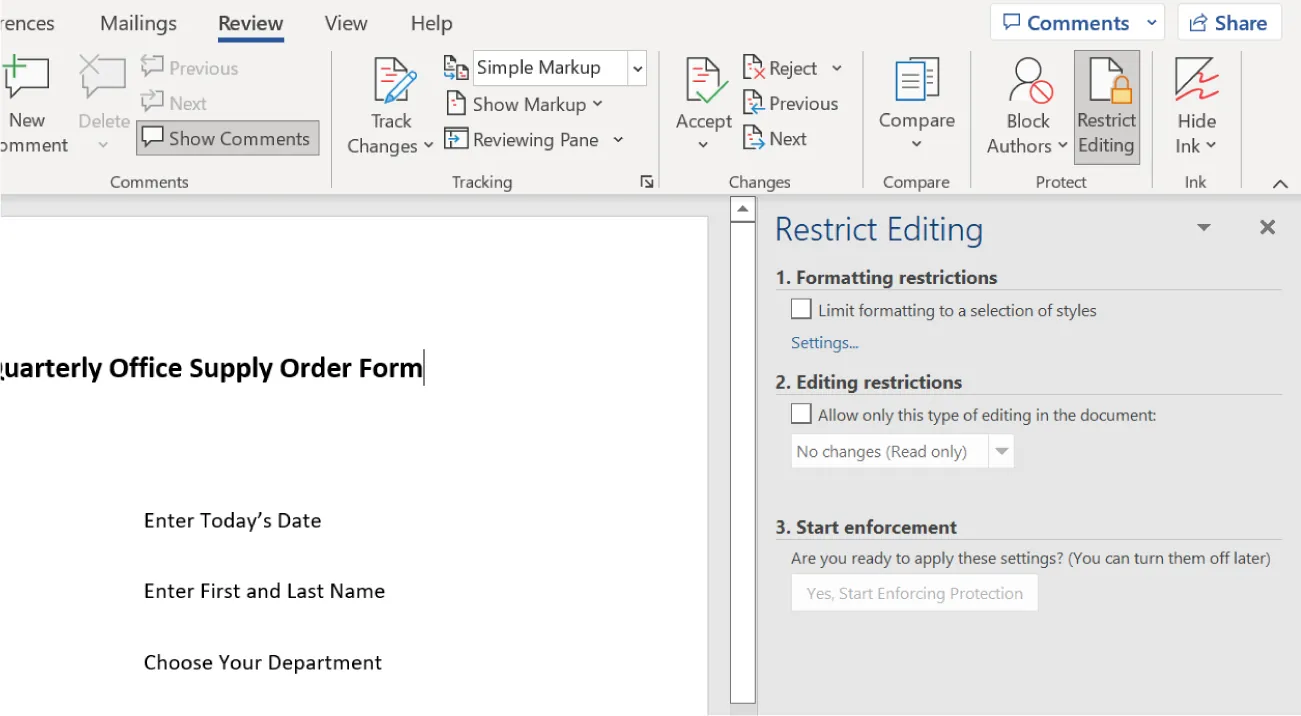Open the Simple Markup dropdown

(x=637, y=67)
